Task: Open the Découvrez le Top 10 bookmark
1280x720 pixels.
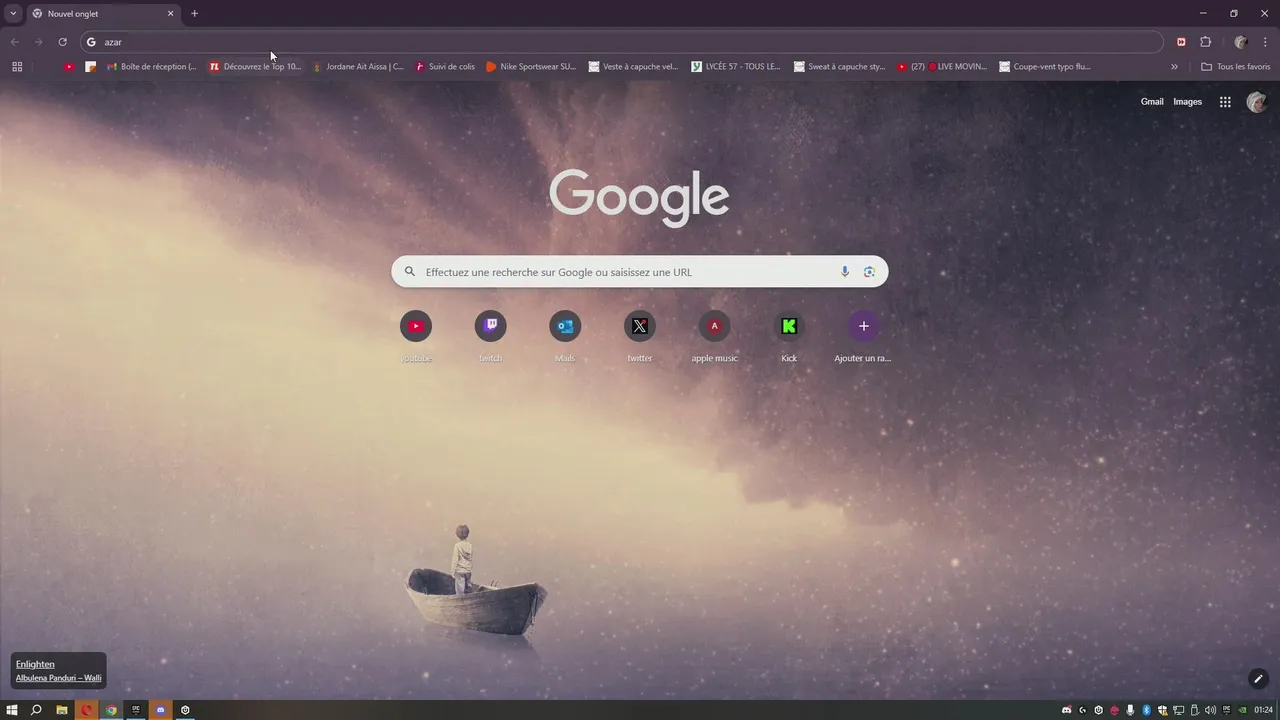Action: pyautogui.click(x=255, y=67)
